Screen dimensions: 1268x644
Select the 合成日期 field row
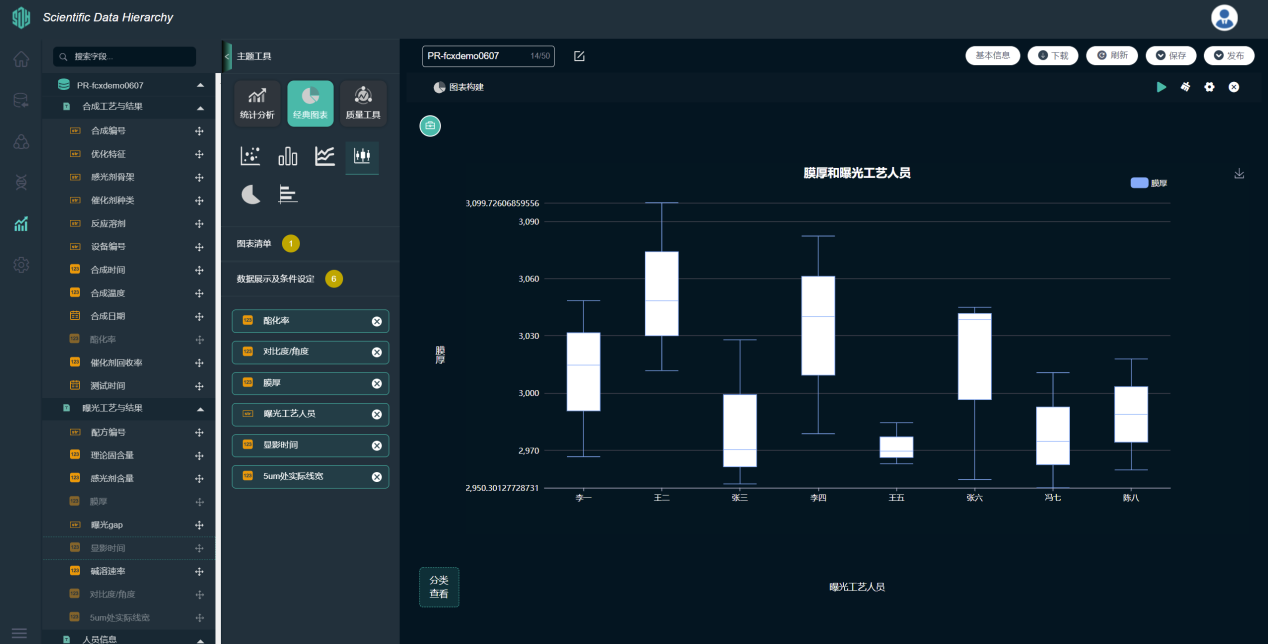coord(129,316)
